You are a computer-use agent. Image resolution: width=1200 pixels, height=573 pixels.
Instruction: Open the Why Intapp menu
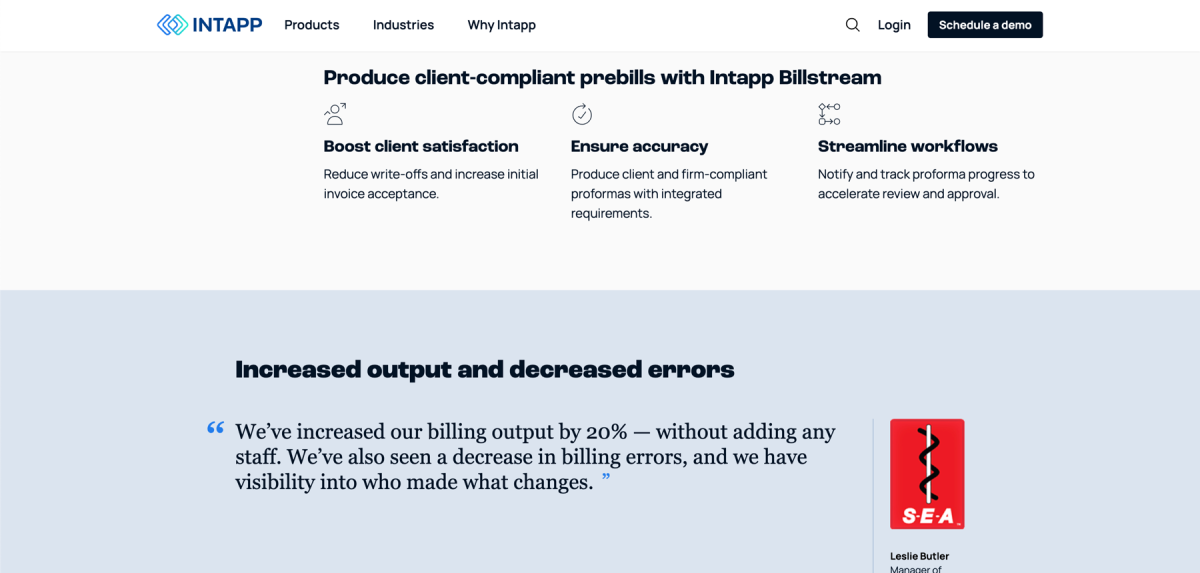pyautogui.click(x=502, y=25)
